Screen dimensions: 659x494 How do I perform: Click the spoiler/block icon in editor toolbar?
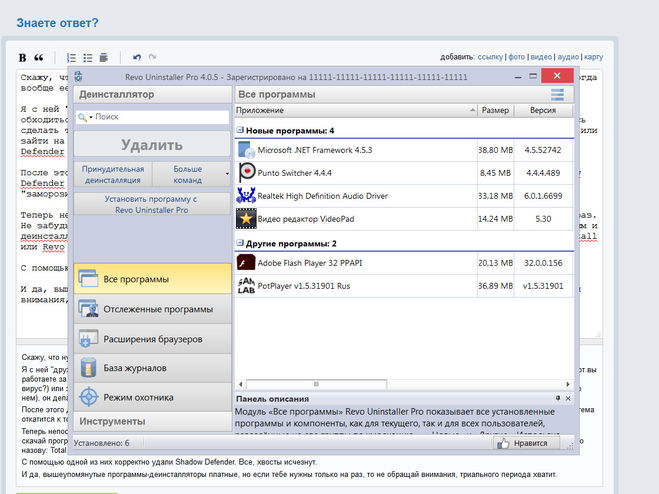(104, 57)
